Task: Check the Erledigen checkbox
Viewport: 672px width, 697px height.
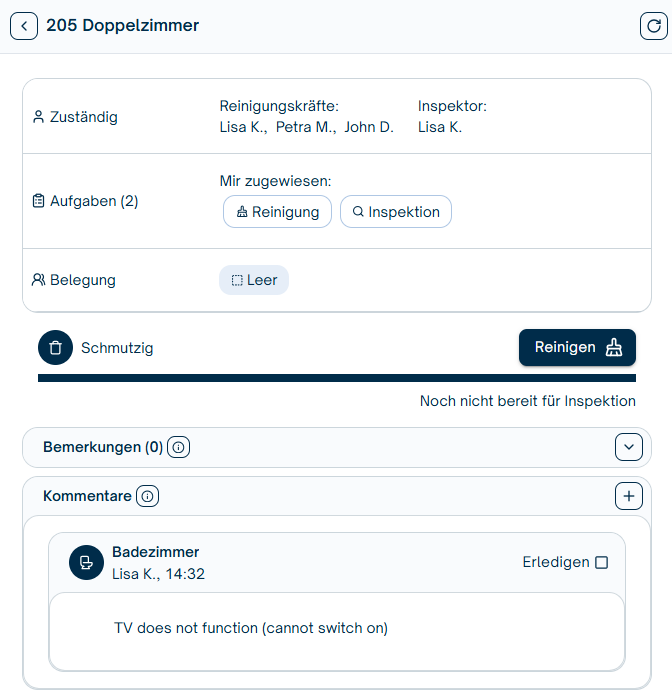Action: [601, 563]
